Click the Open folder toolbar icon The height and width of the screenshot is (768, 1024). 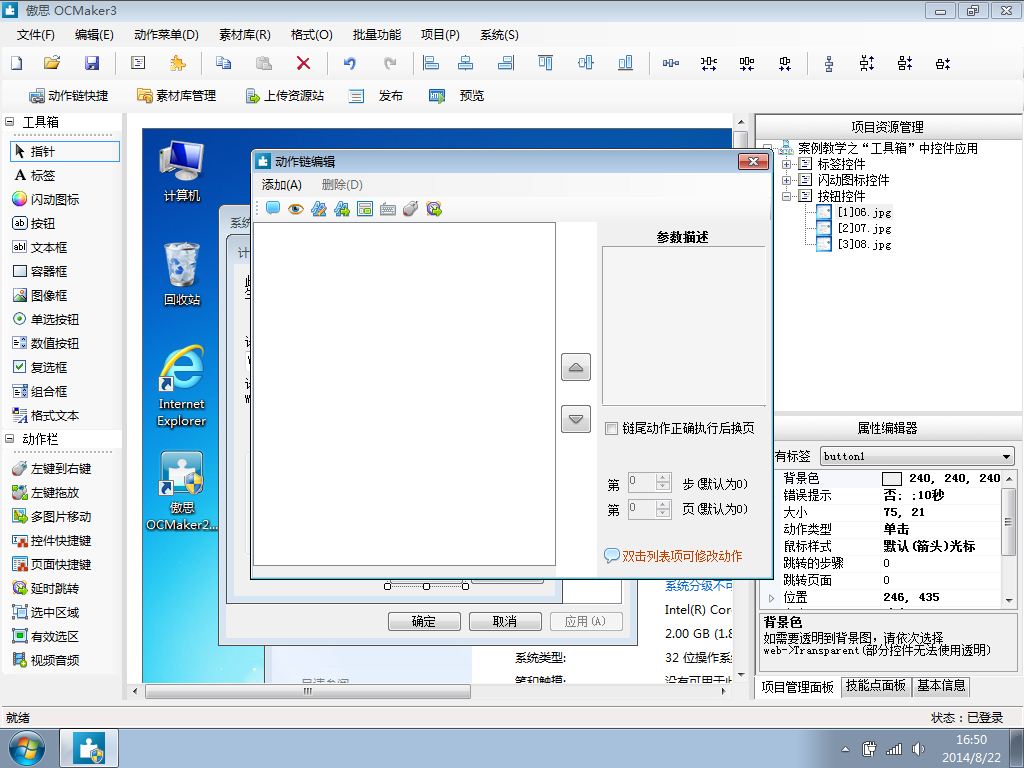[52, 63]
